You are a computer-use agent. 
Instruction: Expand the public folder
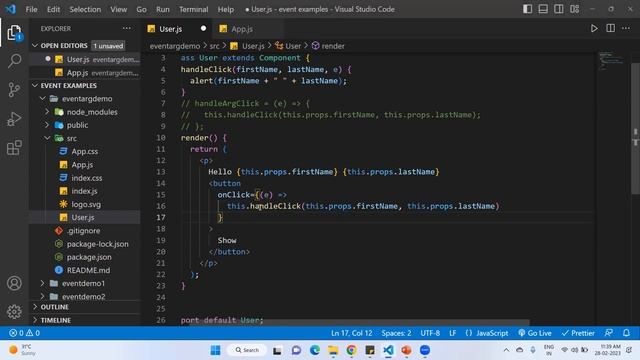[x=47, y=125]
